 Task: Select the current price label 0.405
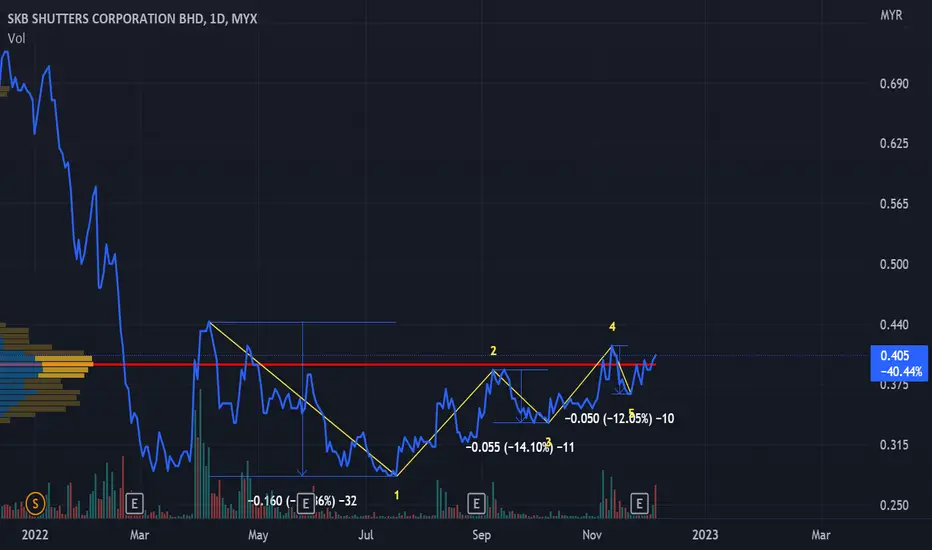click(x=895, y=356)
